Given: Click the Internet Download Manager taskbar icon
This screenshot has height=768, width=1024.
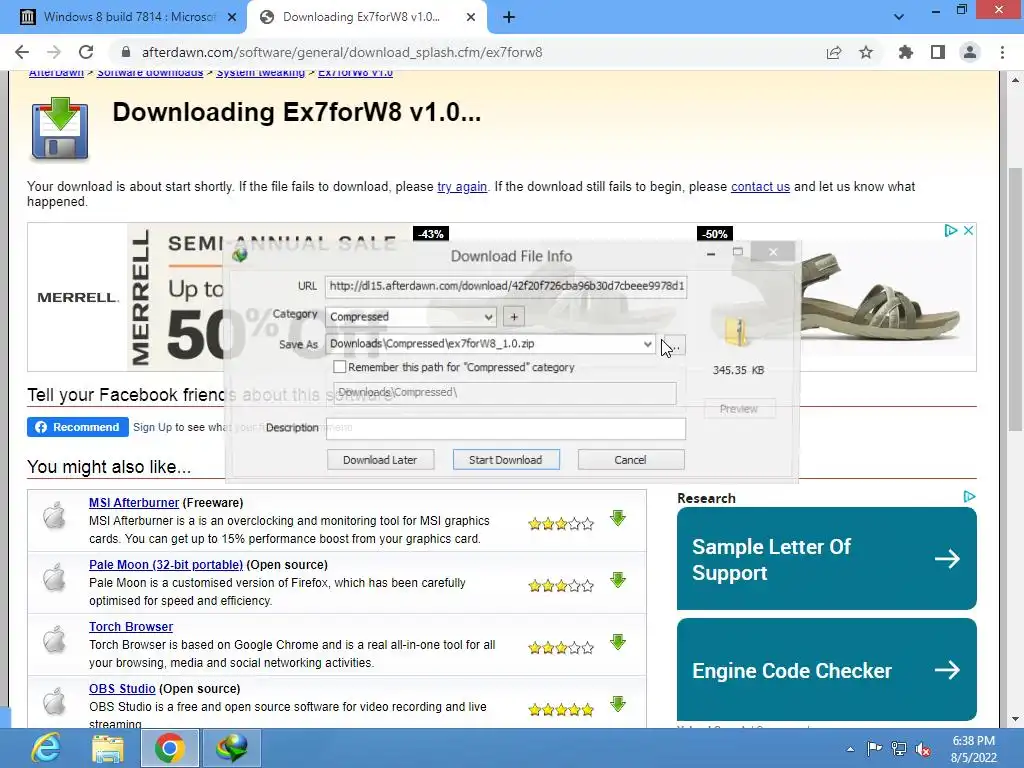Looking at the screenshot, I should [232, 748].
